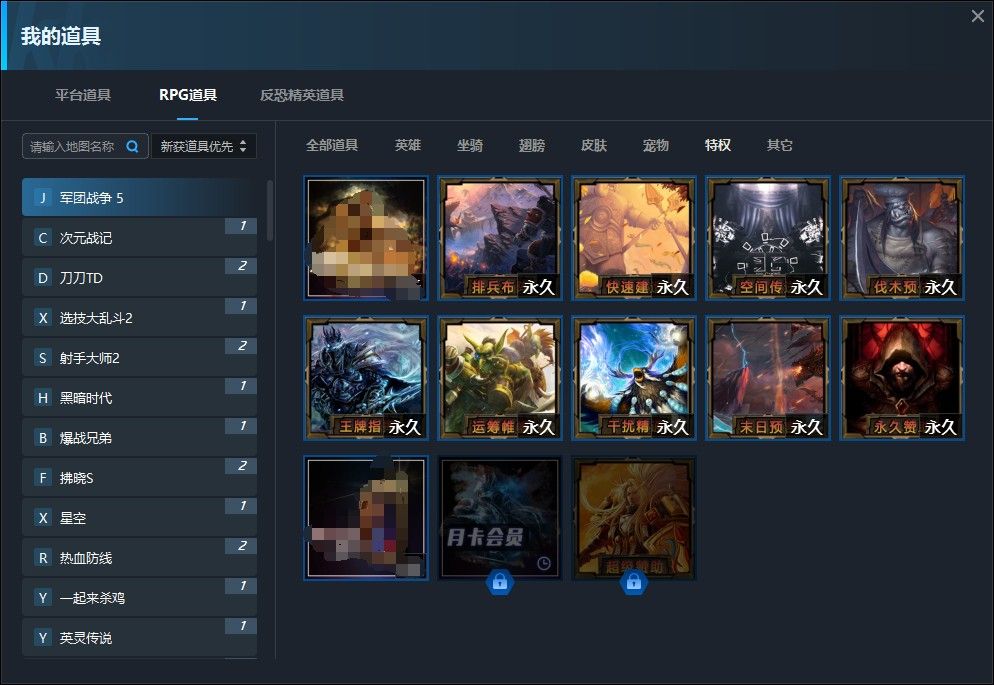Open the 英灵传说 map entry
Viewport: 994px width, 685px height.
[x=139, y=637]
